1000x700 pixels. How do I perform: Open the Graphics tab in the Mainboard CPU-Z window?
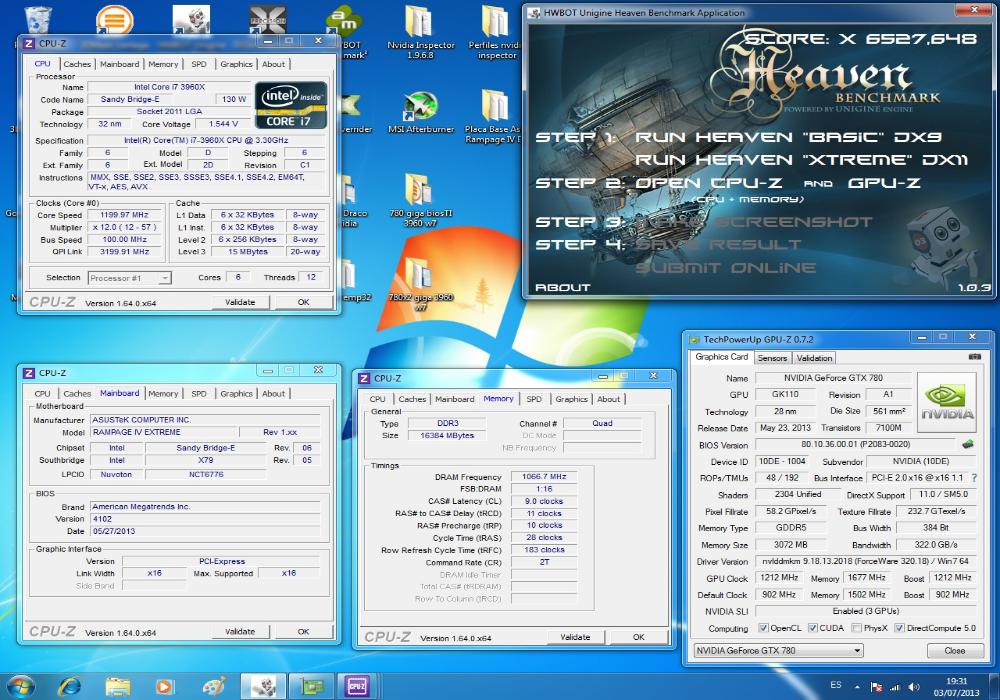click(237, 393)
